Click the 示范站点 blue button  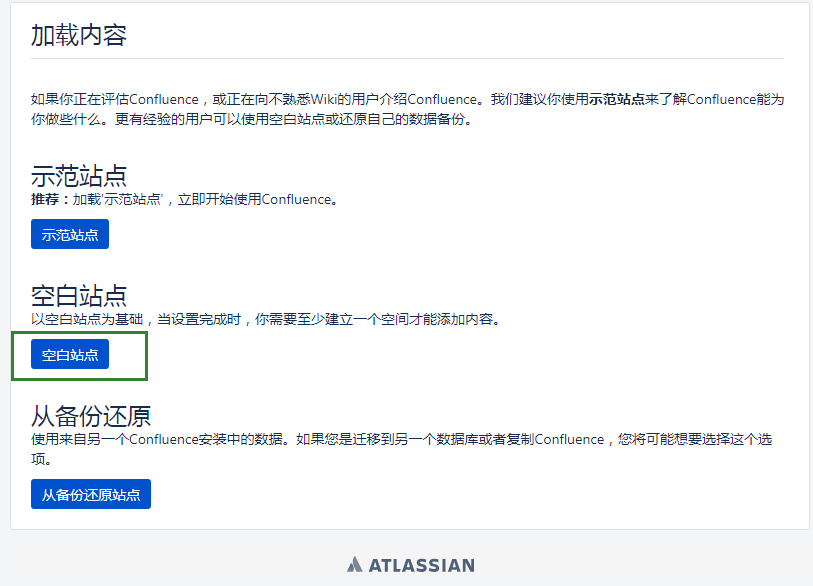click(x=70, y=234)
